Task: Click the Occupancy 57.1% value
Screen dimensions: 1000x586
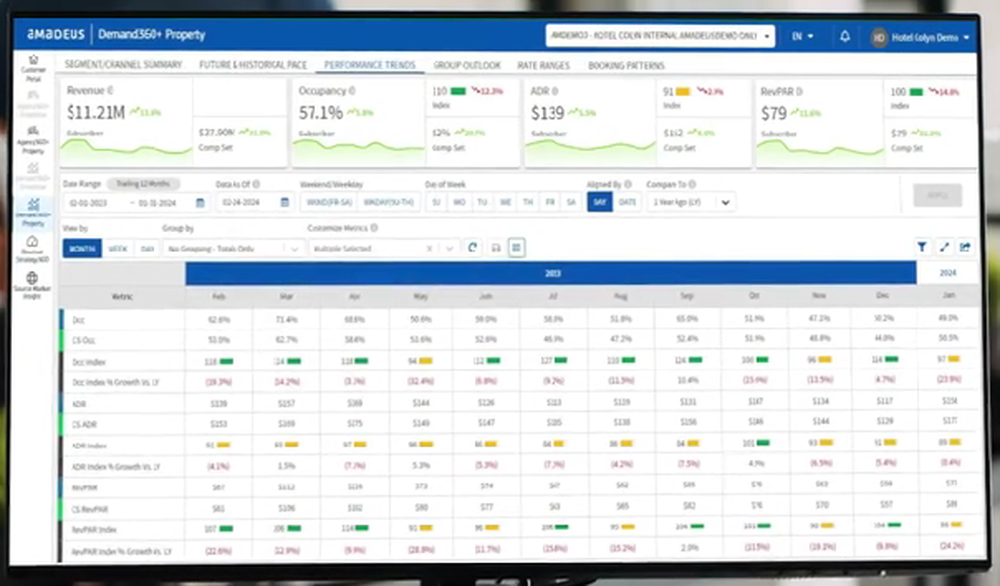Action: [321, 113]
